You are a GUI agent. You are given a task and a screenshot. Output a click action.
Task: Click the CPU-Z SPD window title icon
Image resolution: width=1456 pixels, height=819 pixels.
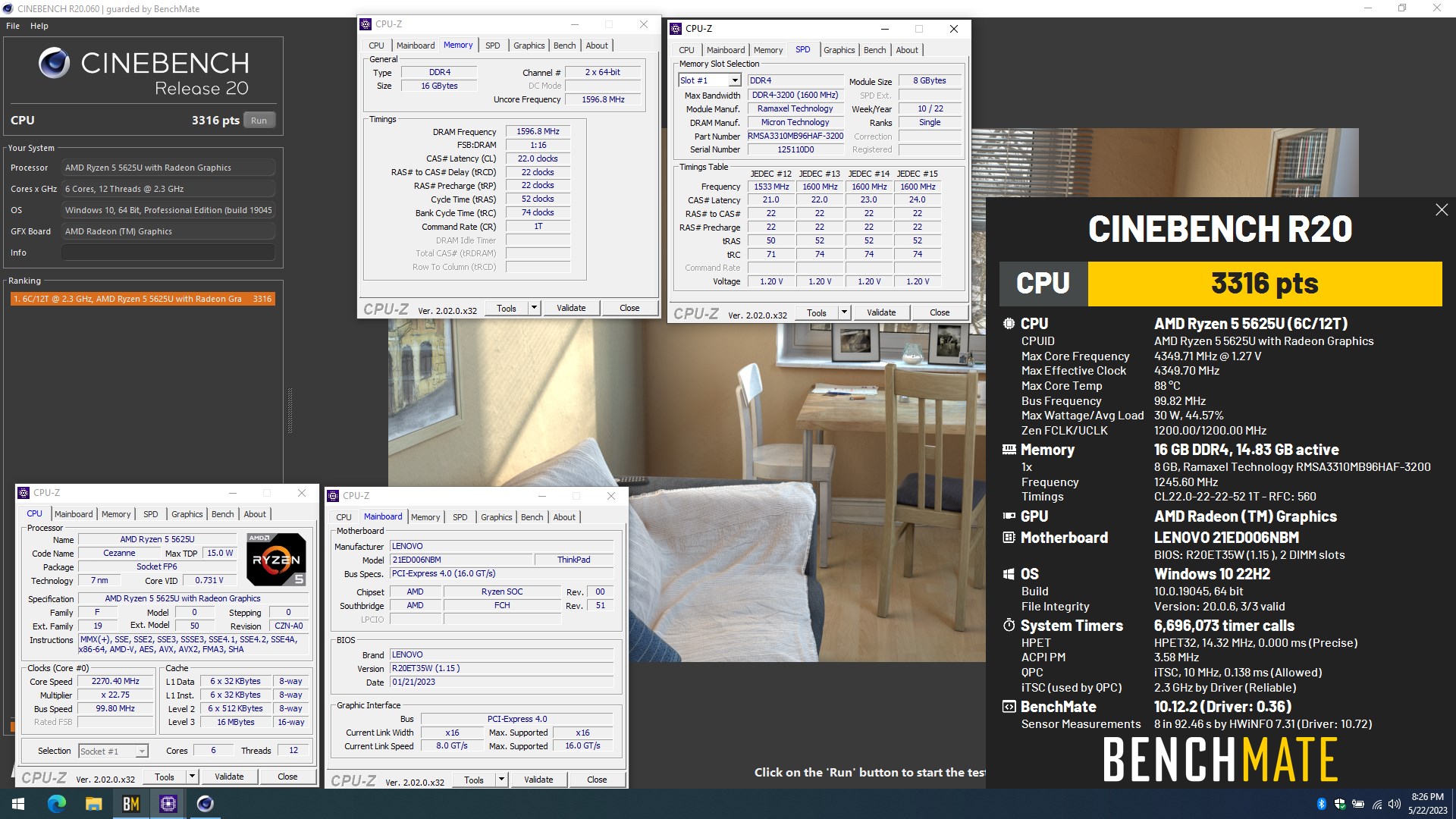point(676,29)
